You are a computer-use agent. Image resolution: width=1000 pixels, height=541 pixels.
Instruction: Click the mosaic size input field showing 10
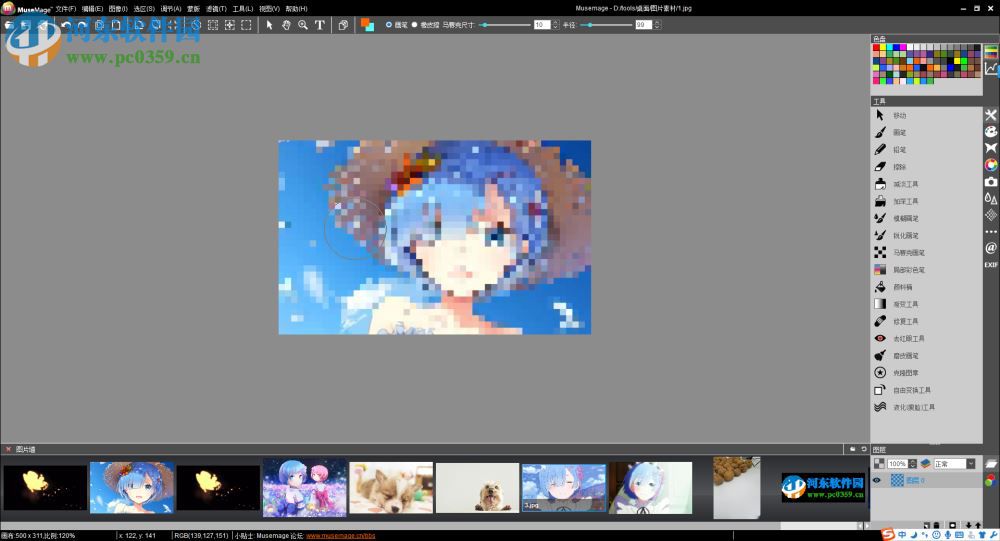click(542, 25)
